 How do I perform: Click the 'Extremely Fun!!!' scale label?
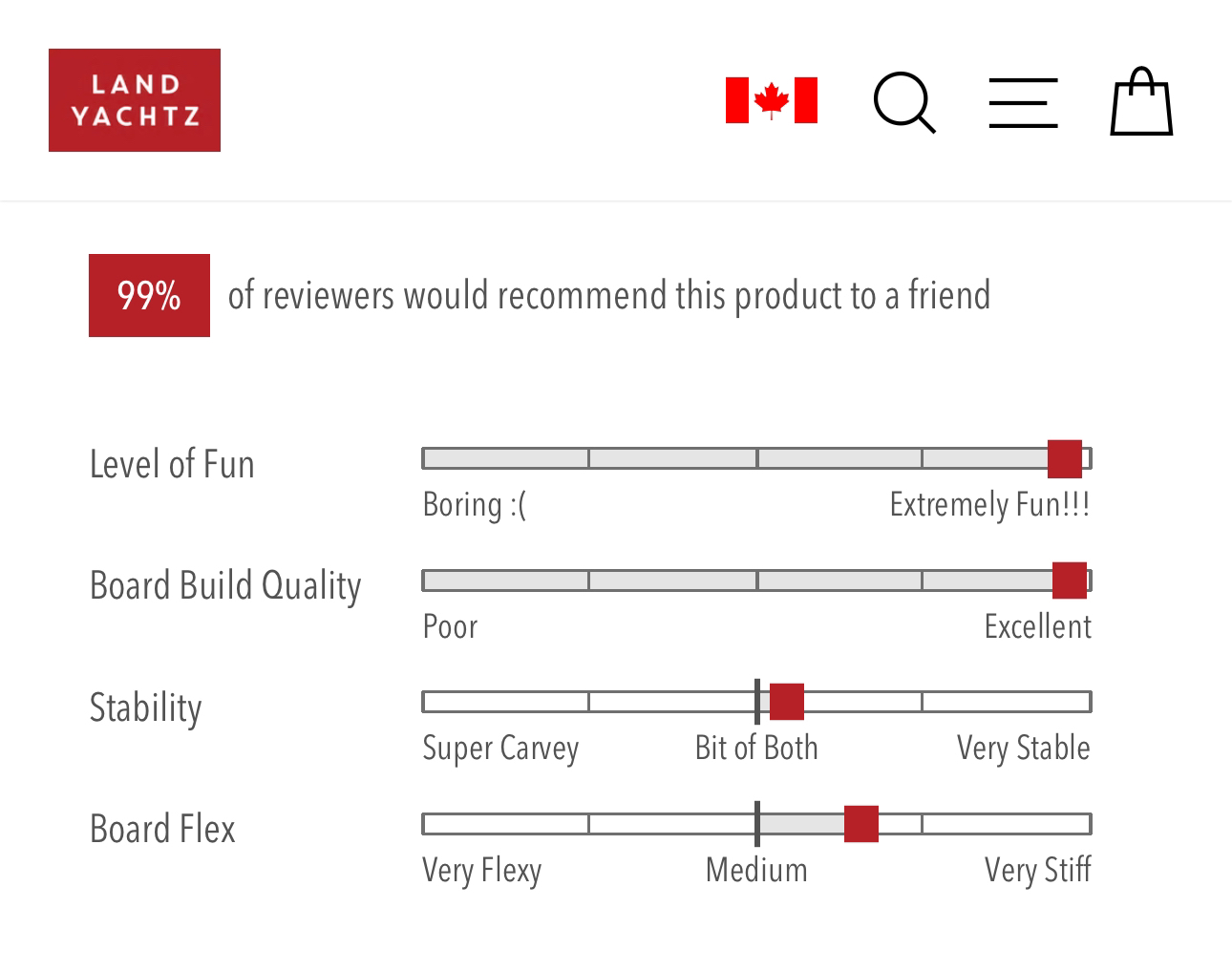tap(989, 504)
